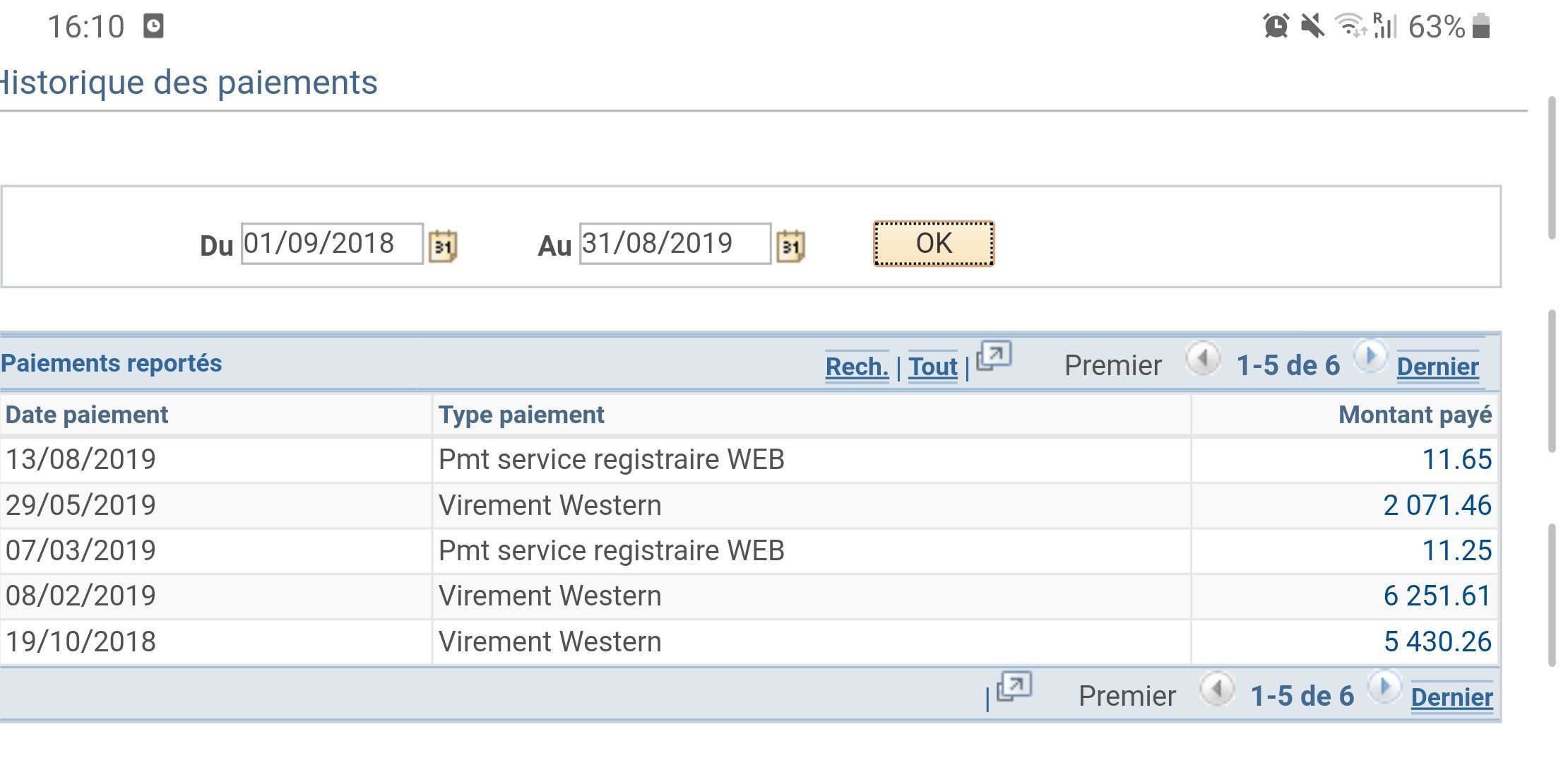
Task: Sort by Date paiement column header
Action: (x=87, y=415)
